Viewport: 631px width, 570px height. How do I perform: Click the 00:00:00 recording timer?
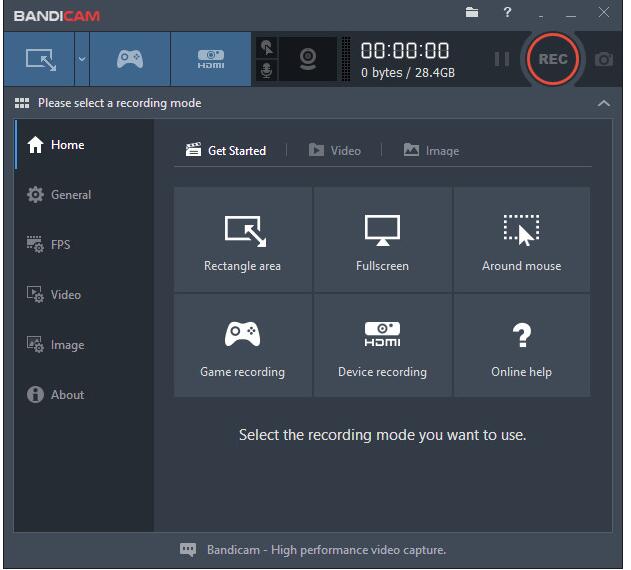point(405,51)
